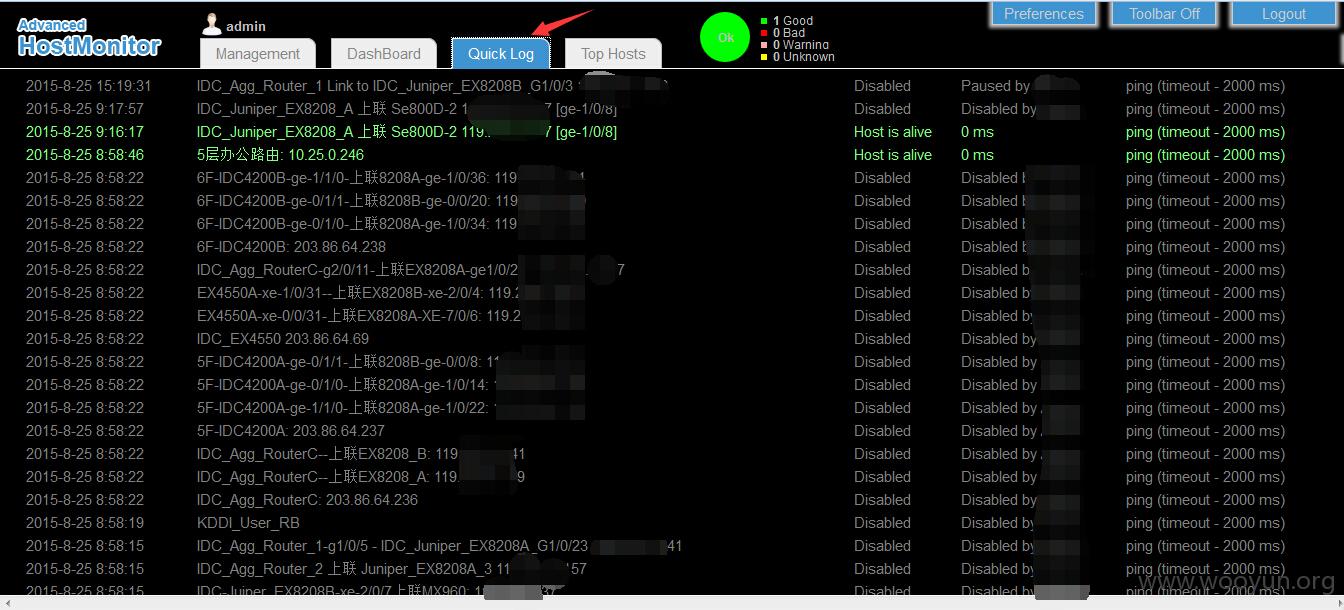Click 'Host is alive' on the 10.25.0.246 row
Viewport: 1344px width, 610px height.
click(892, 155)
